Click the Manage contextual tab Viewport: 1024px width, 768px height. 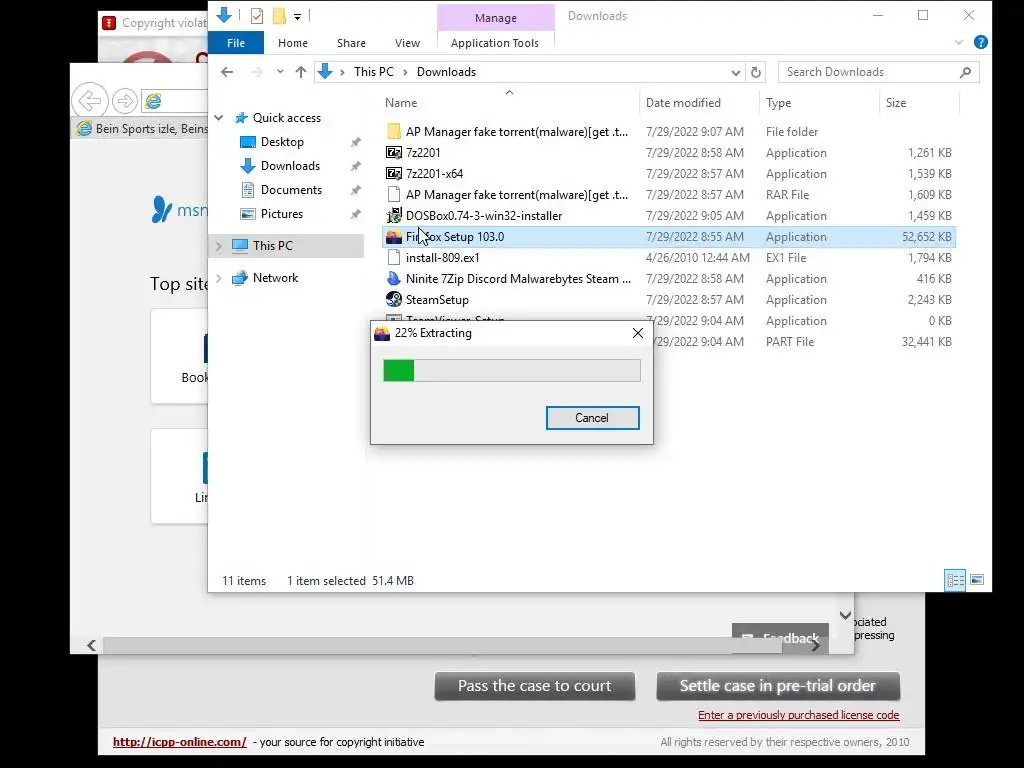(496, 18)
